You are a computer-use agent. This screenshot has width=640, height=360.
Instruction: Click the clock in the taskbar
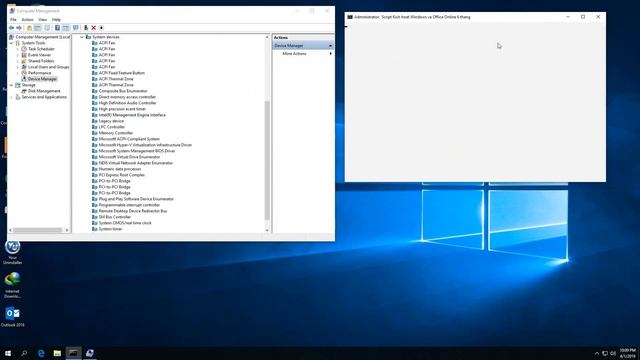click(628, 353)
